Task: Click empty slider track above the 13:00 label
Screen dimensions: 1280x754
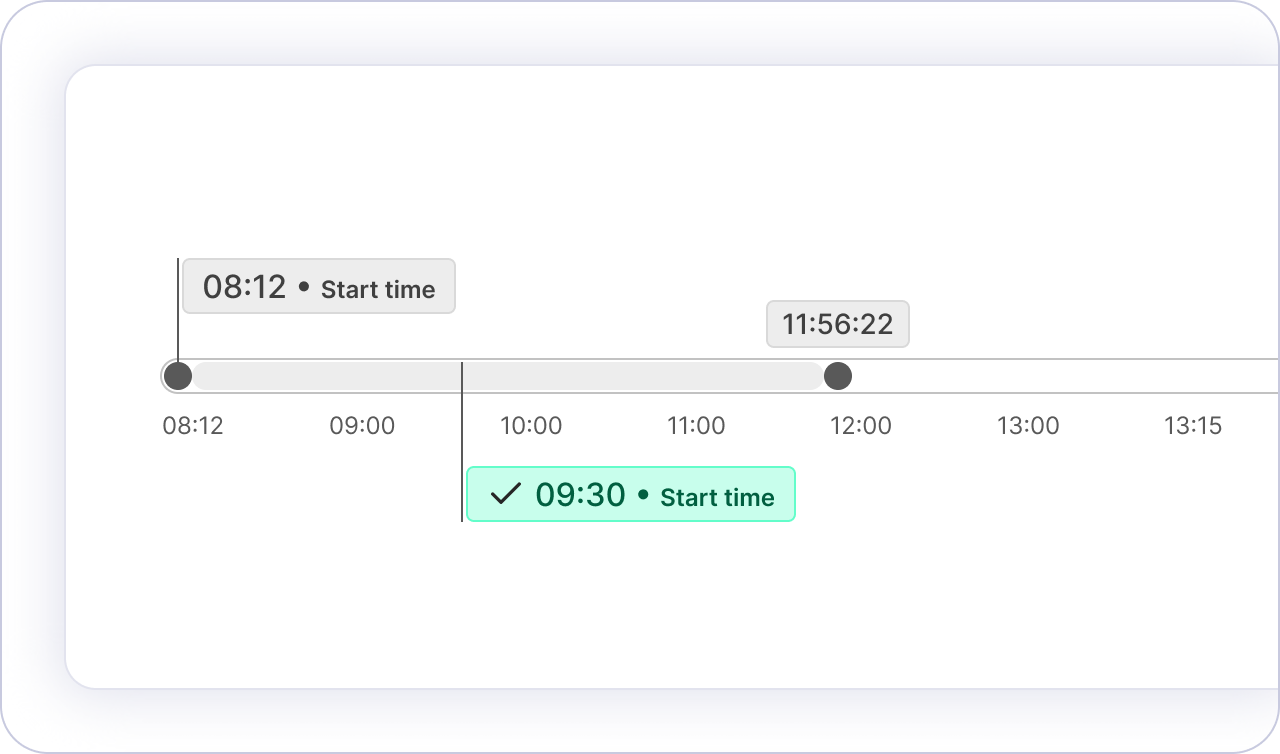Action: pyautogui.click(x=1028, y=376)
